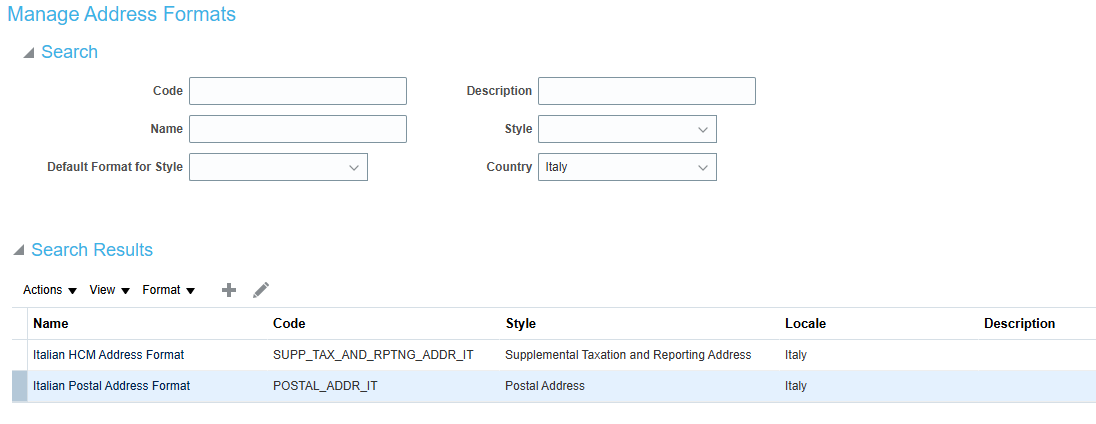Screen dimensions: 1096x424
Task: Sort by the Name column header
Action: (51, 323)
